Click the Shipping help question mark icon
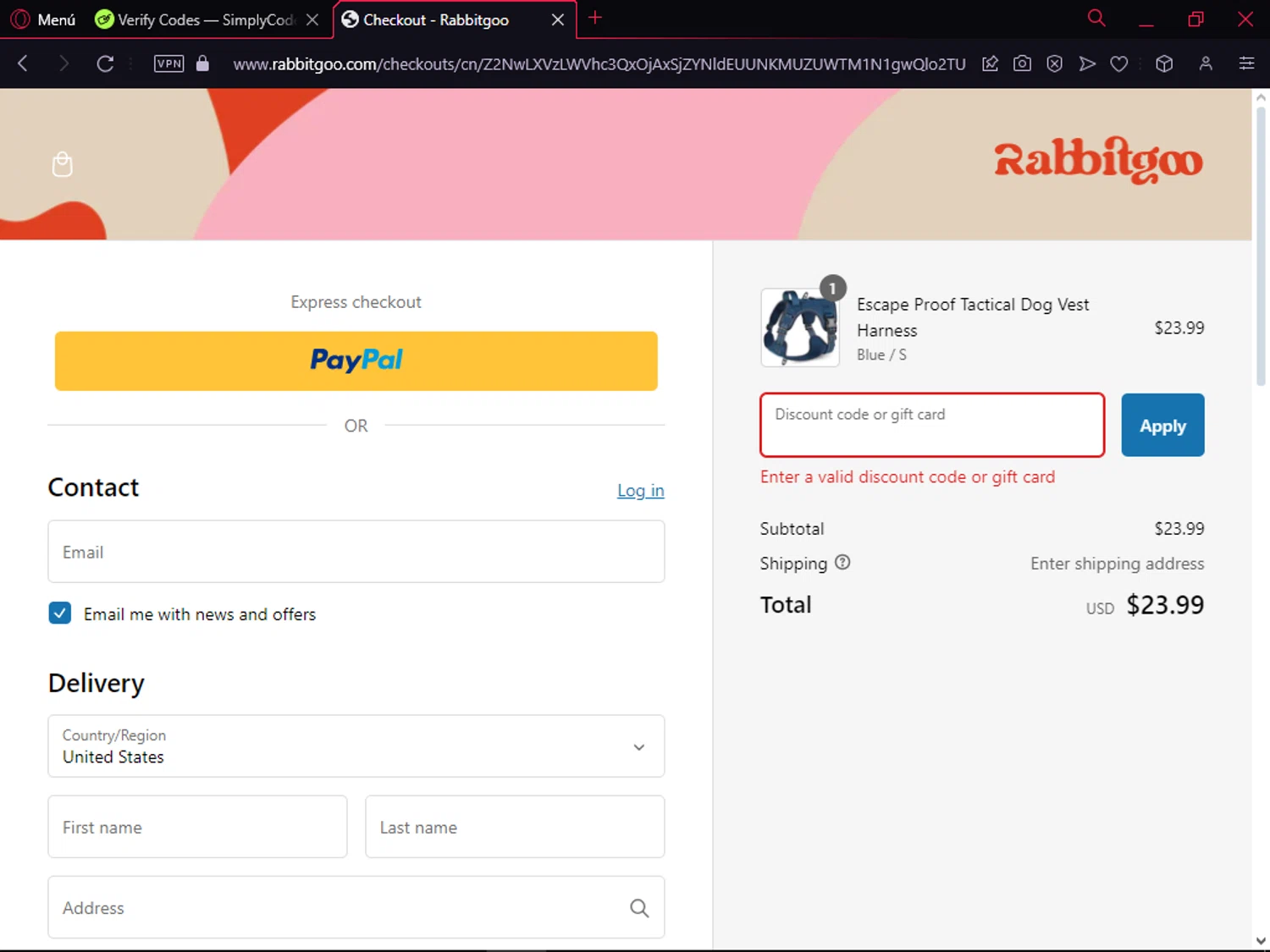1270x952 pixels. 842,563
